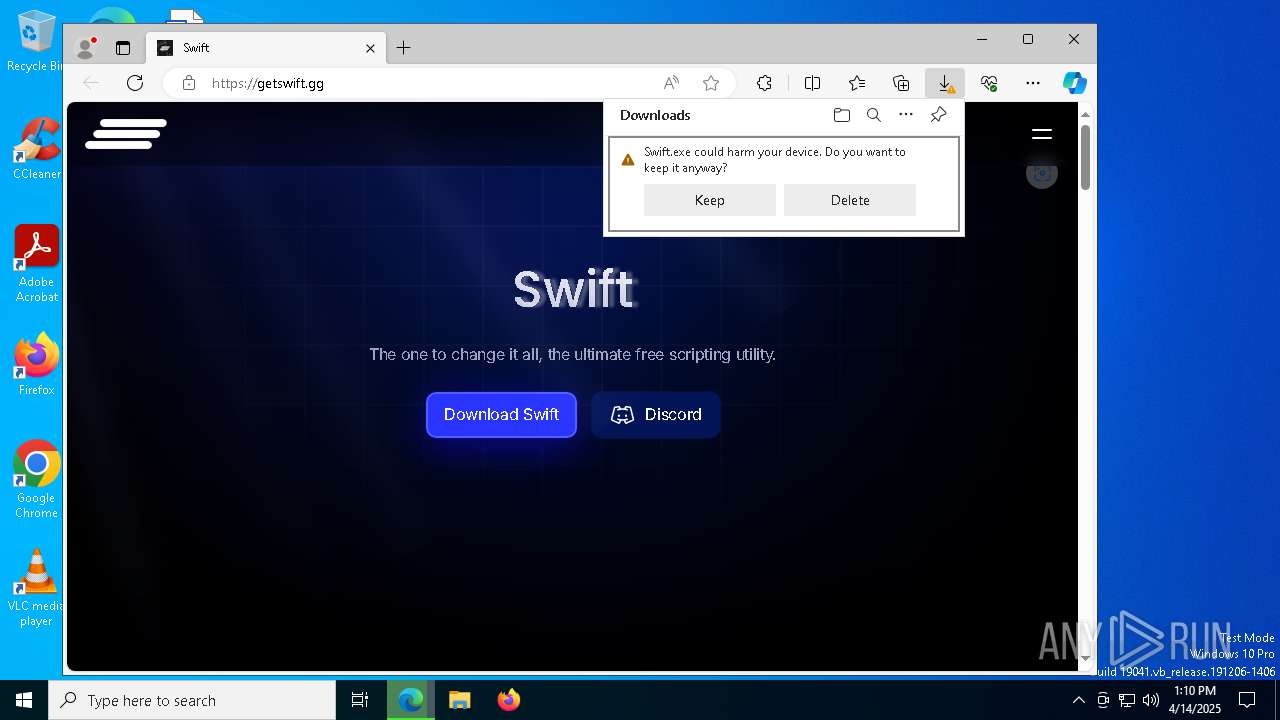Open more options in Downloads panel
The image size is (1280, 720).
pos(906,115)
